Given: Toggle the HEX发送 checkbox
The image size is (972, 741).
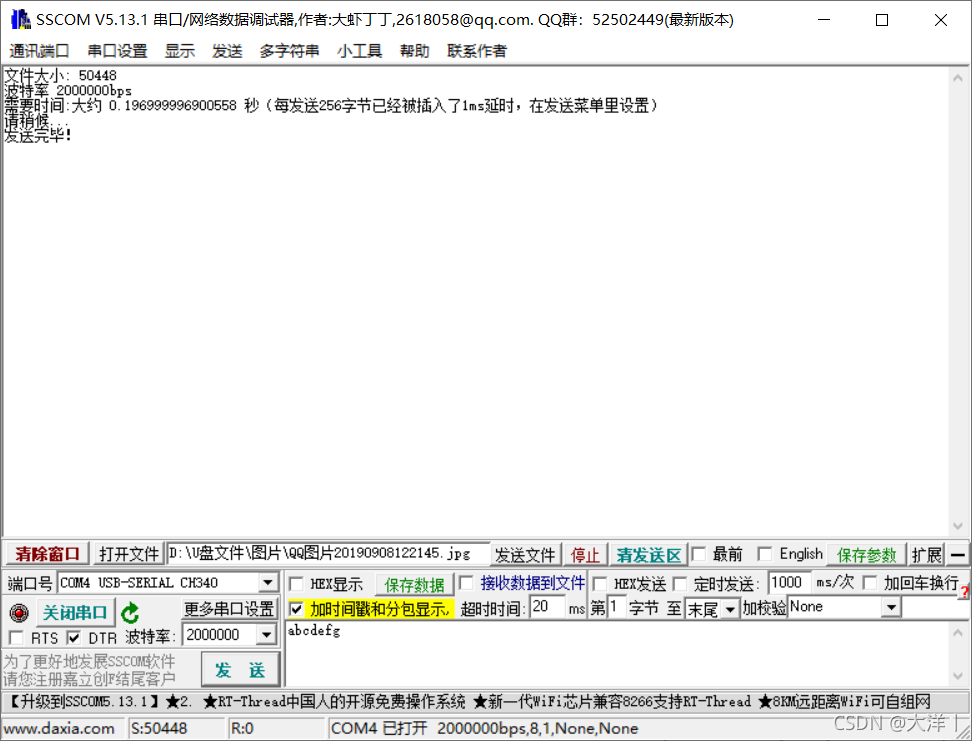Looking at the screenshot, I should [x=599, y=583].
